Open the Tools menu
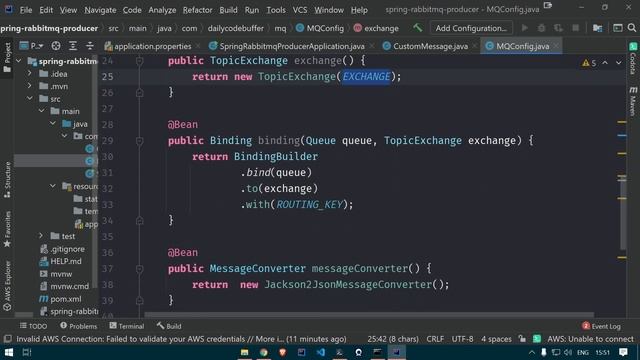This screenshot has width=640, height=360. (276, 10)
